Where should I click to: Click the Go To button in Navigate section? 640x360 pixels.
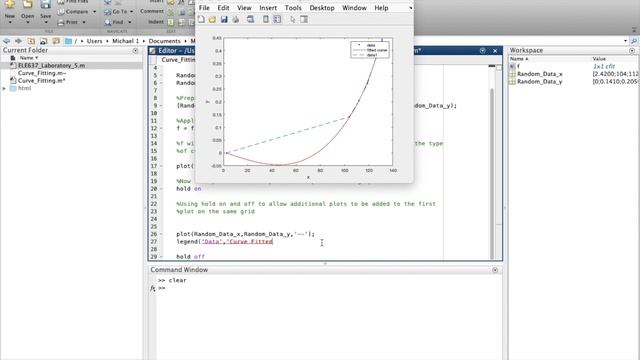coord(116,11)
